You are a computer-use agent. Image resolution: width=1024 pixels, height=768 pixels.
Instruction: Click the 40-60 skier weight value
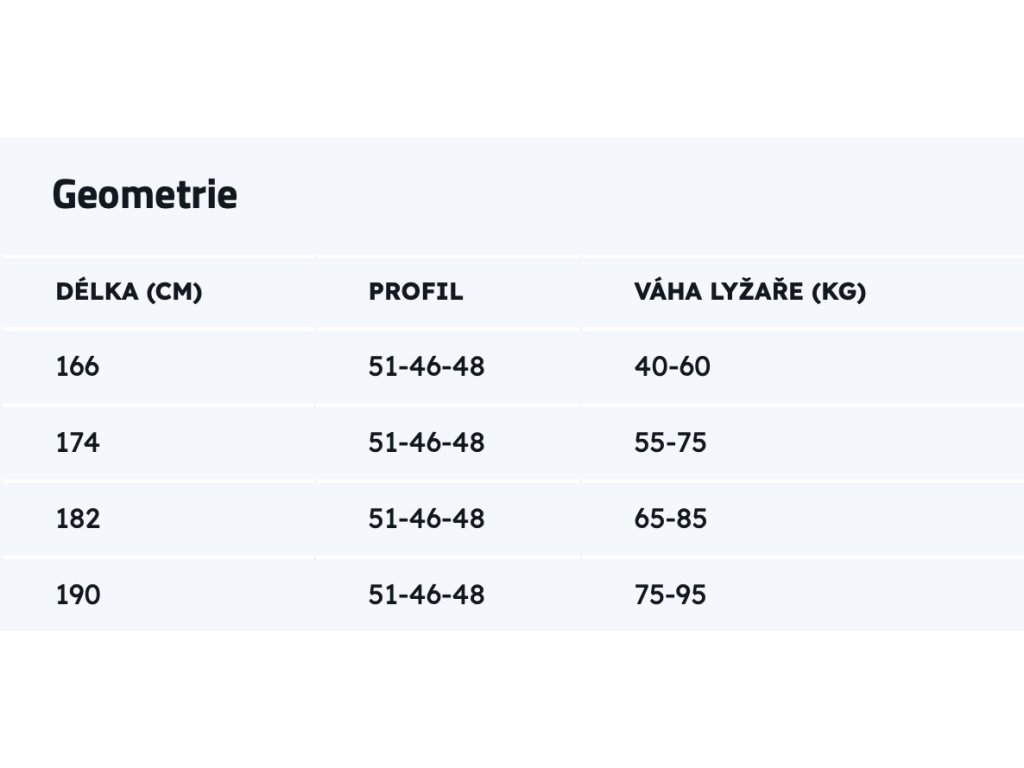pos(672,366)
